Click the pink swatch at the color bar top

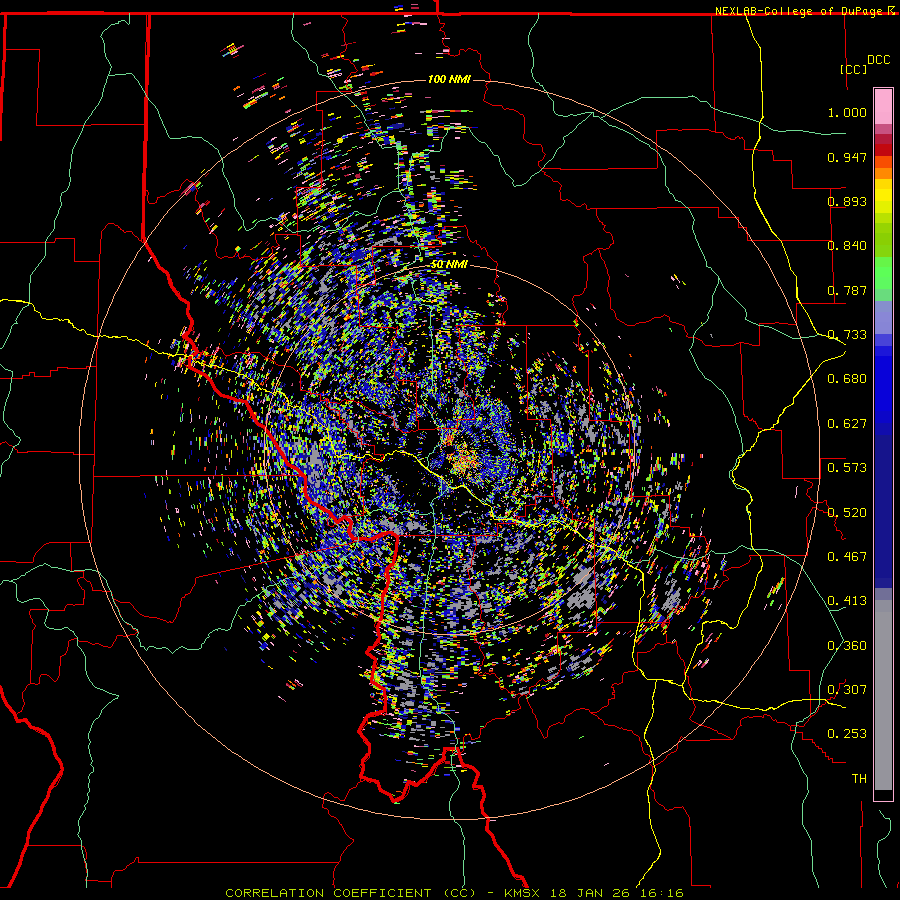pyautogui.click(x=883, y=106)
